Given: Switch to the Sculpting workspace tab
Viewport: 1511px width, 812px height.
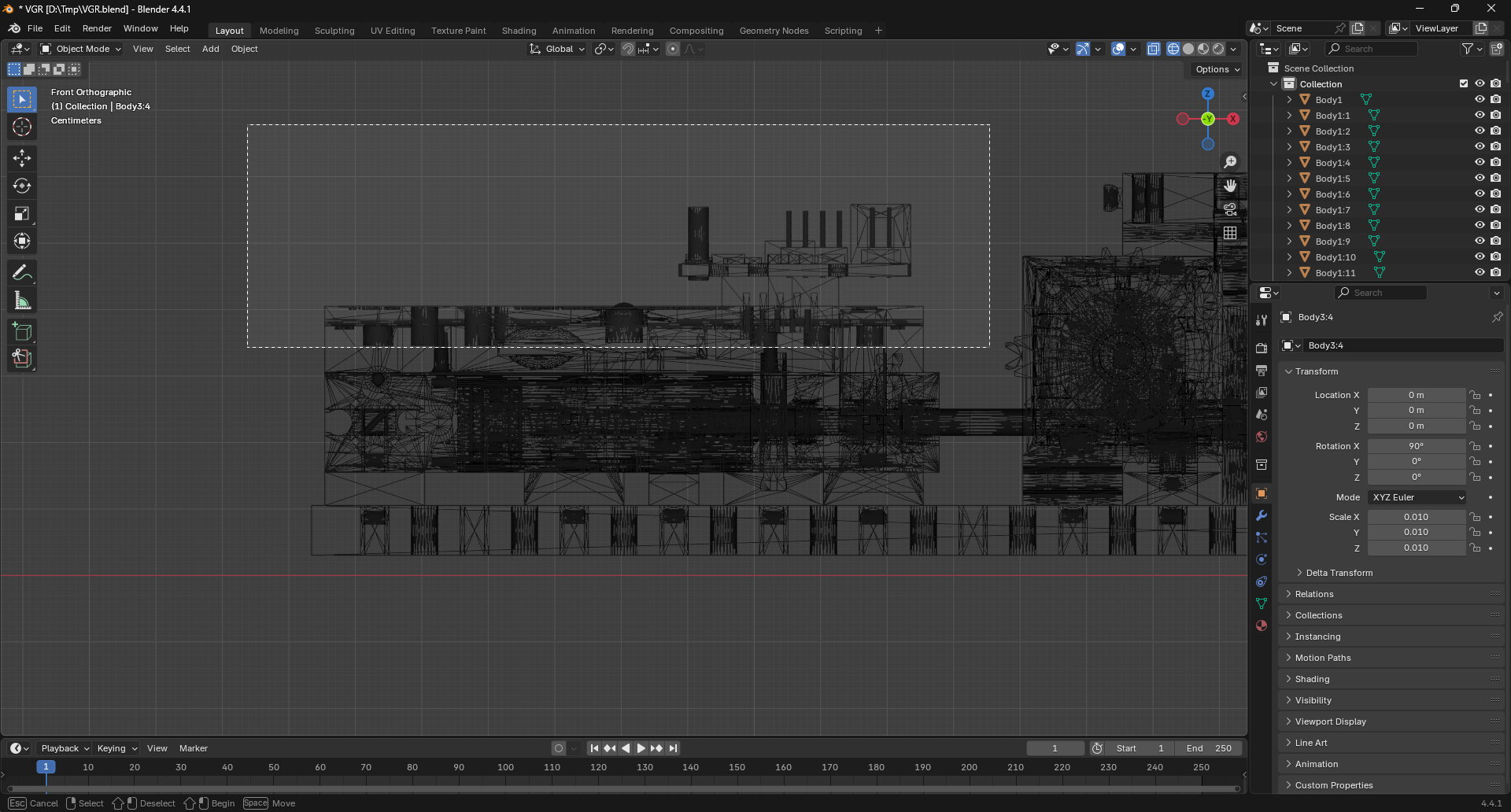Looking at the screenshot, I should [x=334, y=31].
